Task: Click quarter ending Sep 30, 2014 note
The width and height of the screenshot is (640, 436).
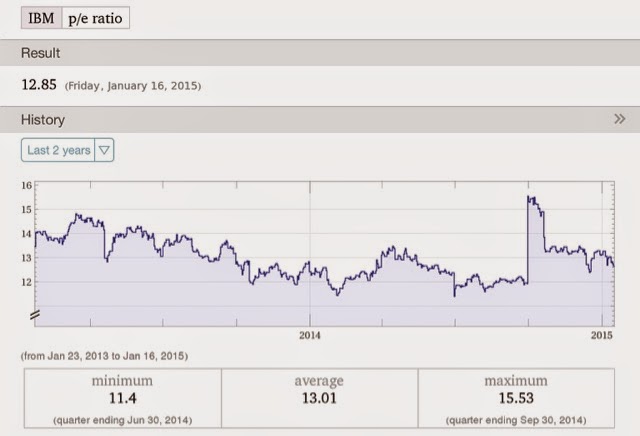Action: [516, 420]
